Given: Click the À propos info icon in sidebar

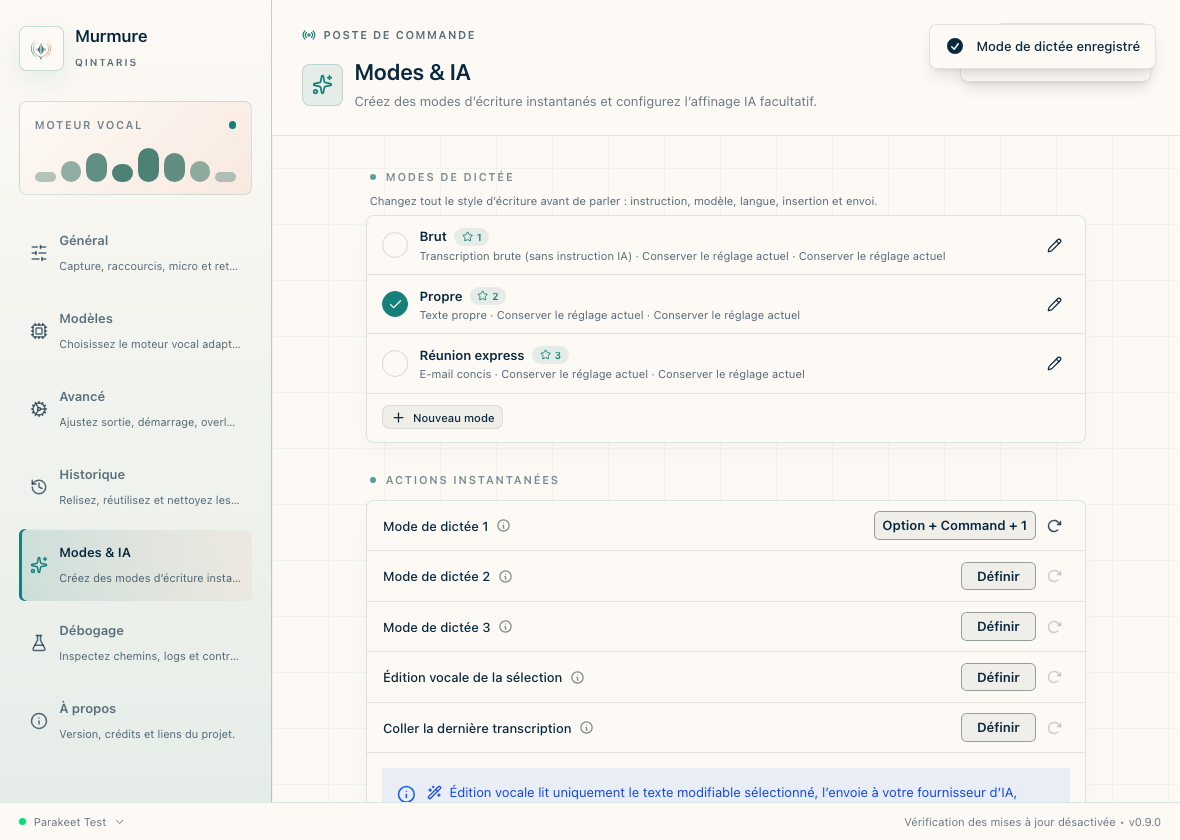Looking at the screenshot, I should pyautogui.click(x=39, y=721).
